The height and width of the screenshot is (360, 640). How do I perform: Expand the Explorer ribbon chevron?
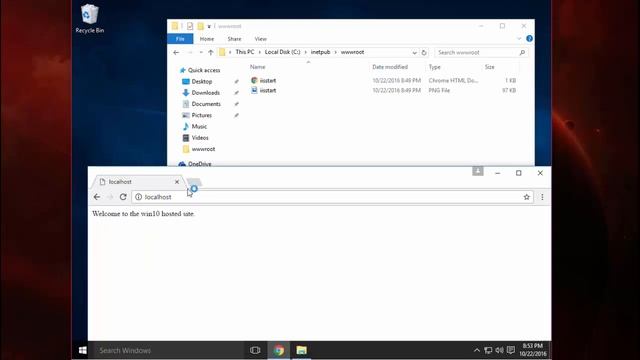[x=519, y=39]
